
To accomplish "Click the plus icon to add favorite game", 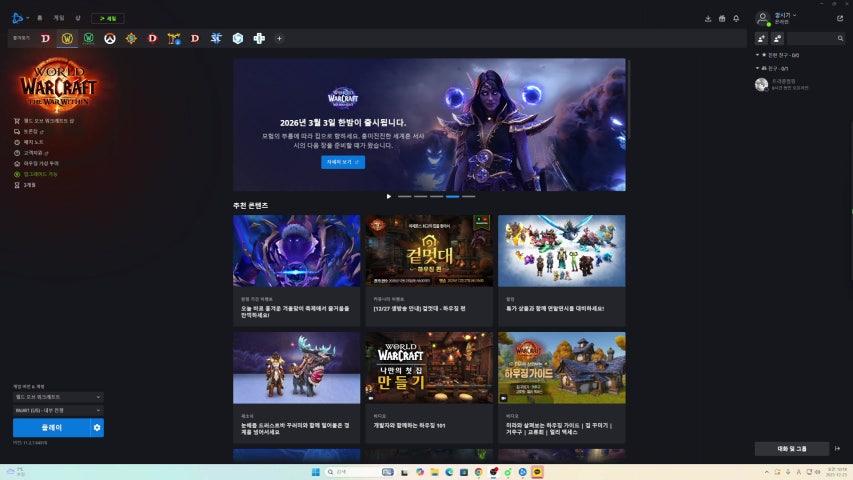I will point(279,38).
